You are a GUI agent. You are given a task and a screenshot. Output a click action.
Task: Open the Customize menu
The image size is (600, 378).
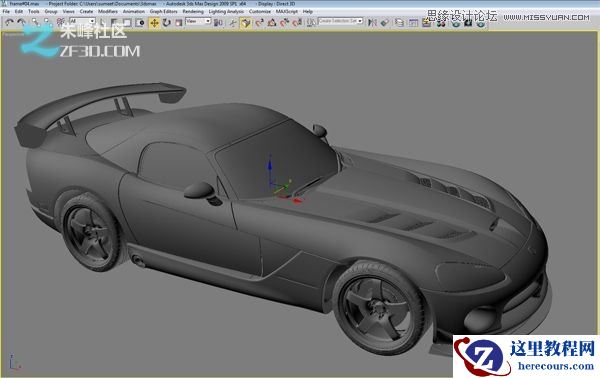pos(260,11)
